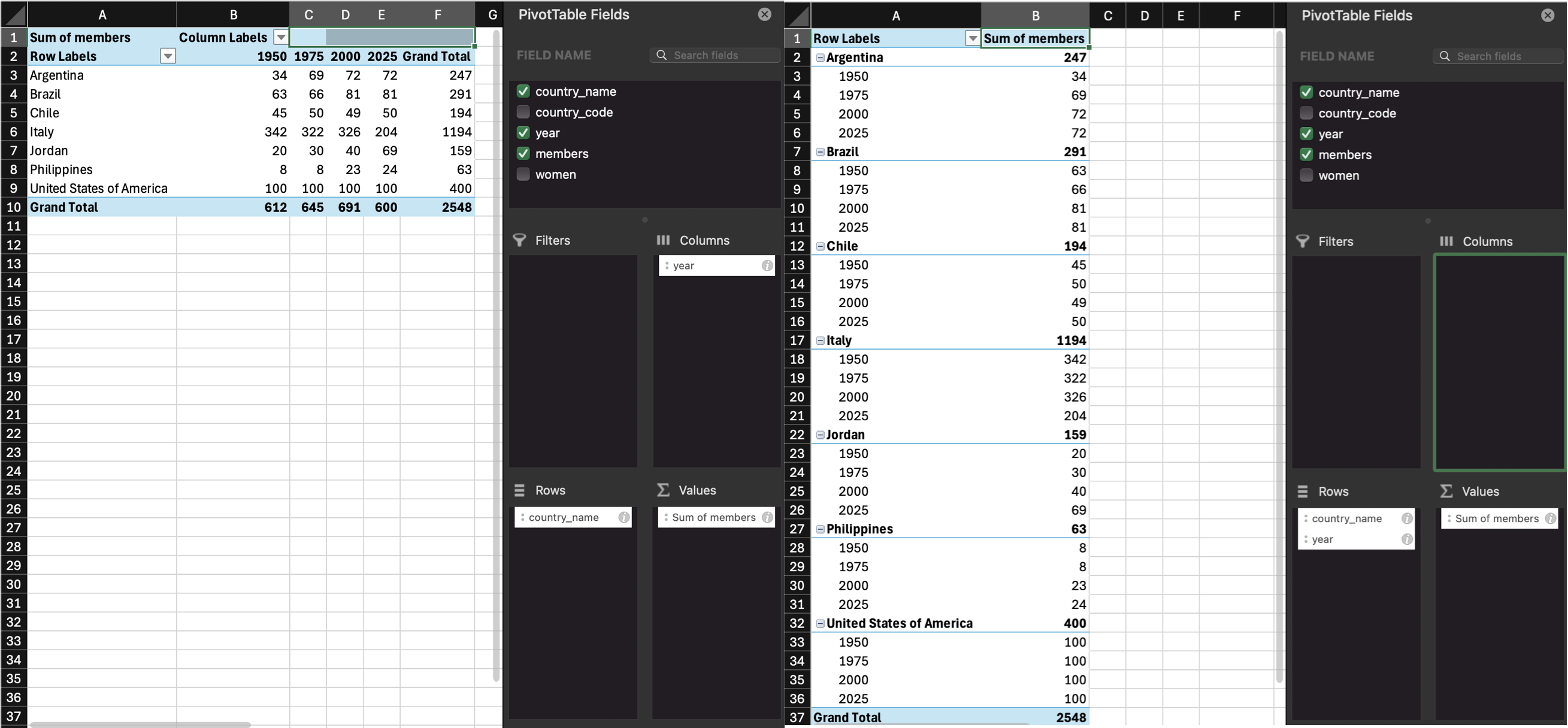The width and height of the screenshot is (1568, 728).
Task: Uncheck the members field in right field list
Action: click(x=1306, y=154)
